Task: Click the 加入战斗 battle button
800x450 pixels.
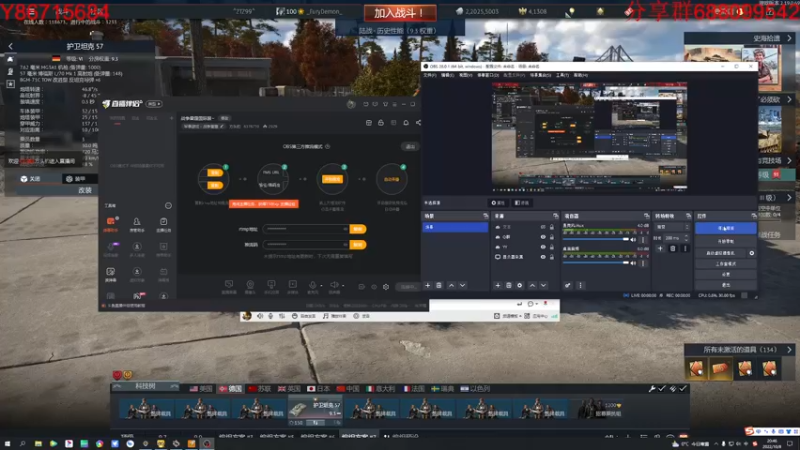Action: click(399, 12)
